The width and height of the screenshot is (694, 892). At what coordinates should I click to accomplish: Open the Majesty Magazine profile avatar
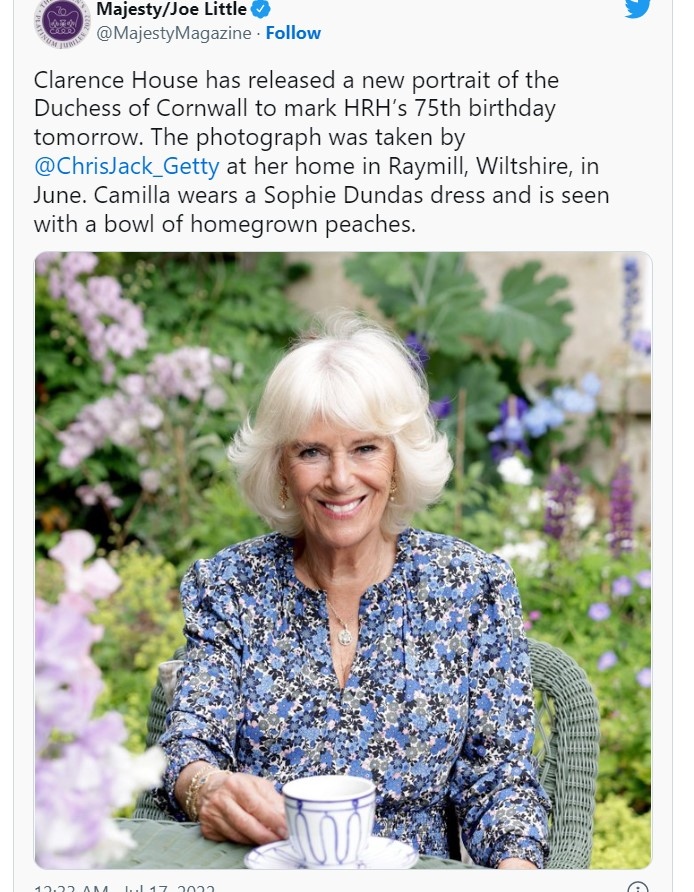point(63,23)
